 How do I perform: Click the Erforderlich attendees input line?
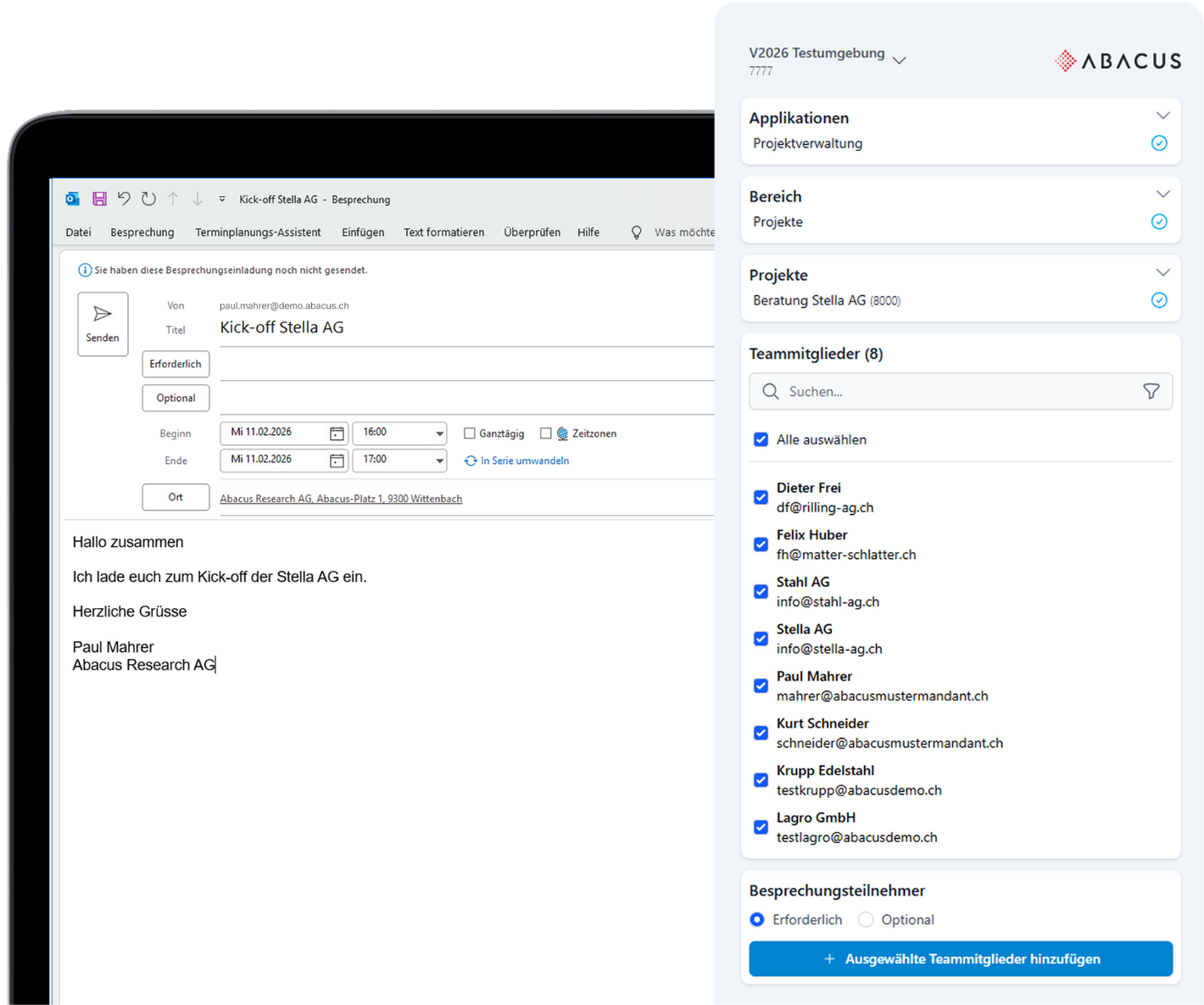coord(466,365)
